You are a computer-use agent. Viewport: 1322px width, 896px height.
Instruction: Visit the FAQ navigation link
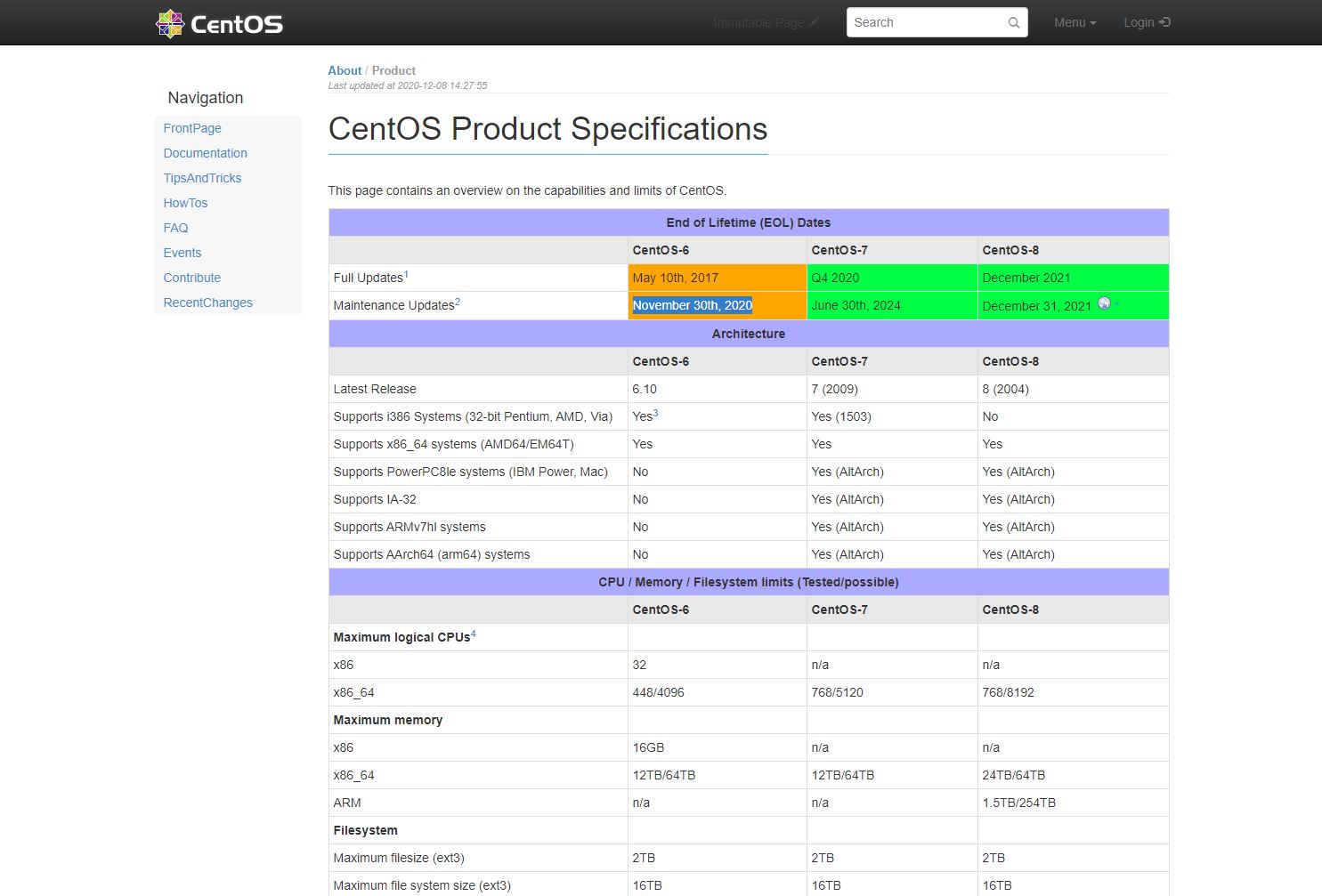click(175, 228)
